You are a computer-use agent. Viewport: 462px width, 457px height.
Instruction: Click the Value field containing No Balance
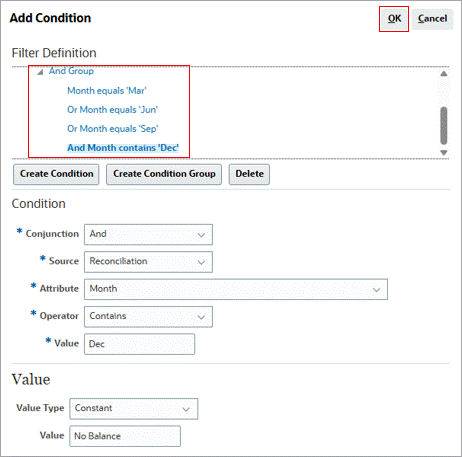(125, 436)
